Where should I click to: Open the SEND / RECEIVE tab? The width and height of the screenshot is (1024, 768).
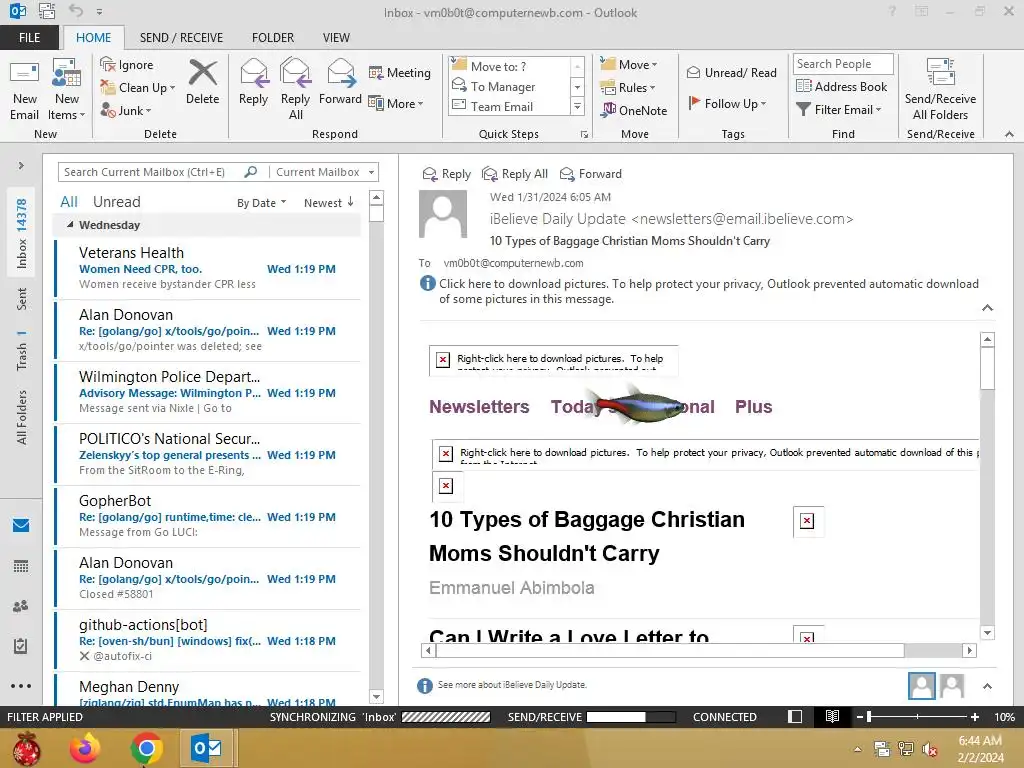(181, 37)
